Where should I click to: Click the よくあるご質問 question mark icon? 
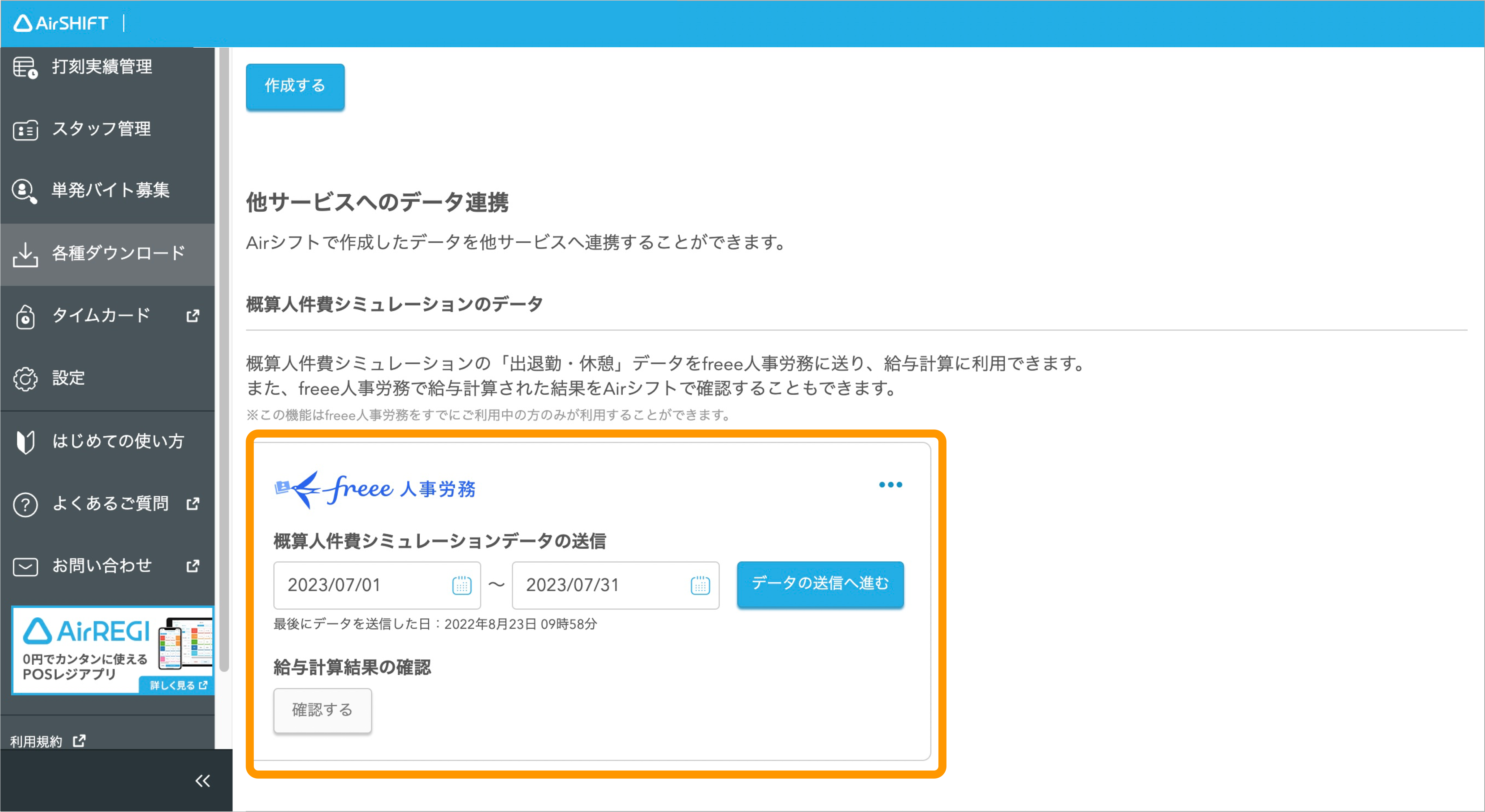[x=25, y=505]
